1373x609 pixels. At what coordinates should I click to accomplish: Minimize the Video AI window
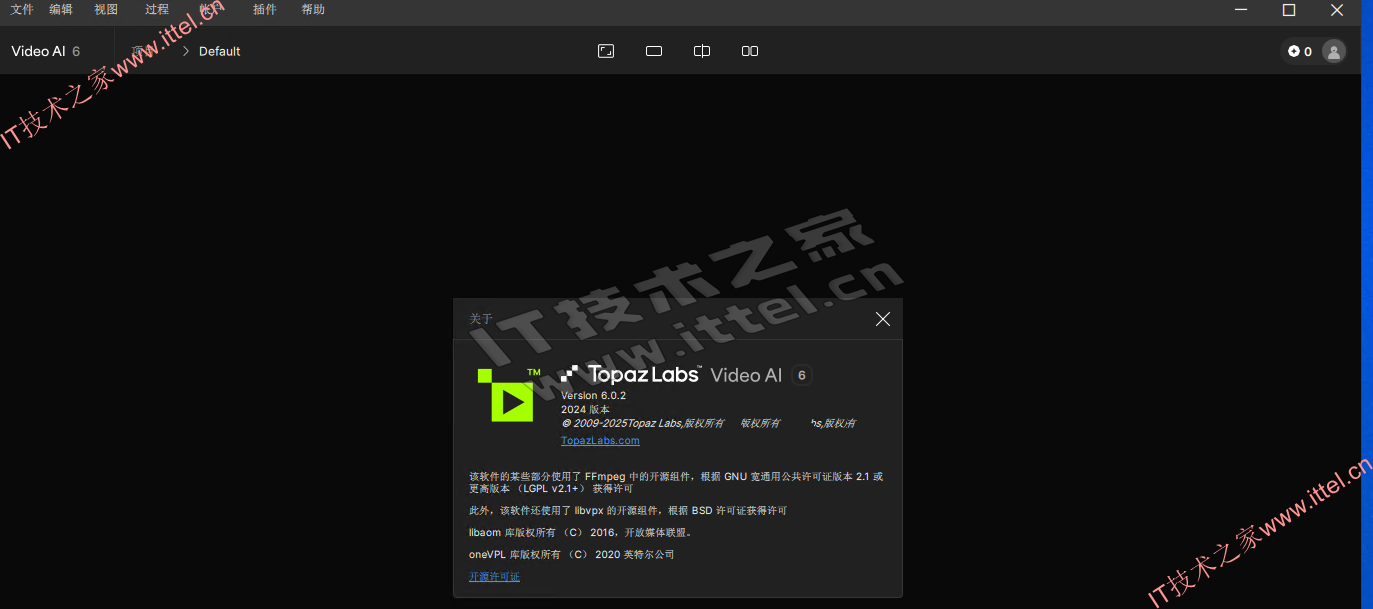tap(1241, 10)
